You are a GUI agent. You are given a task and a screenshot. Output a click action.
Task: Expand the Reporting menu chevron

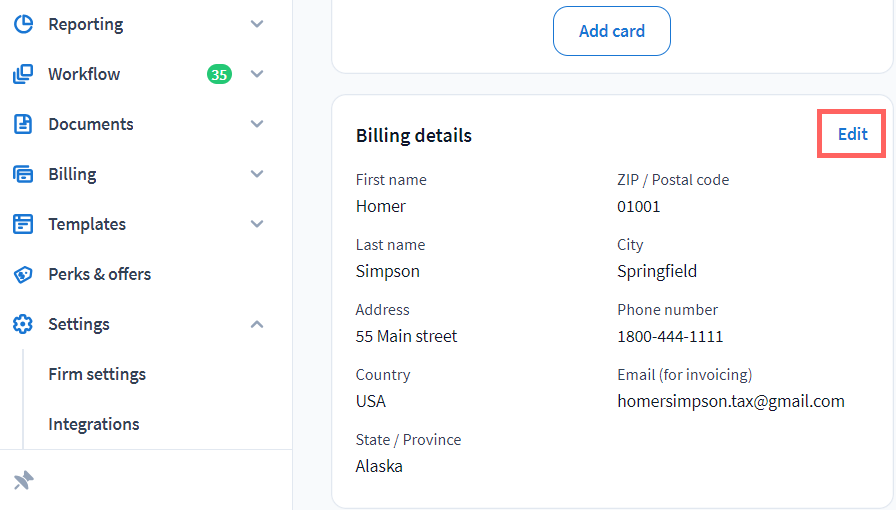(x=257, y=24)
